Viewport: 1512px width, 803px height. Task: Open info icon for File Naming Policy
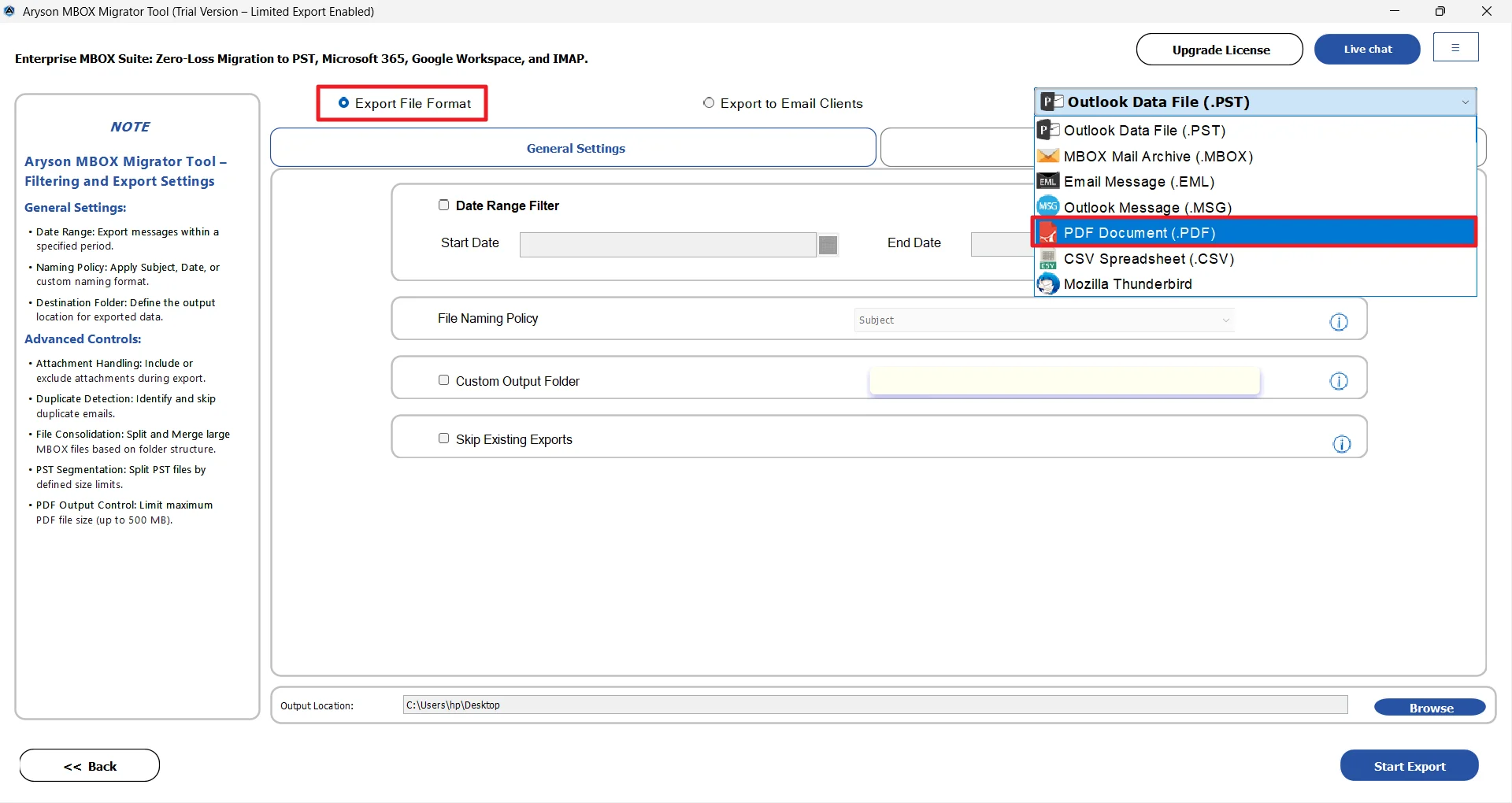[x=1339, y=322]
